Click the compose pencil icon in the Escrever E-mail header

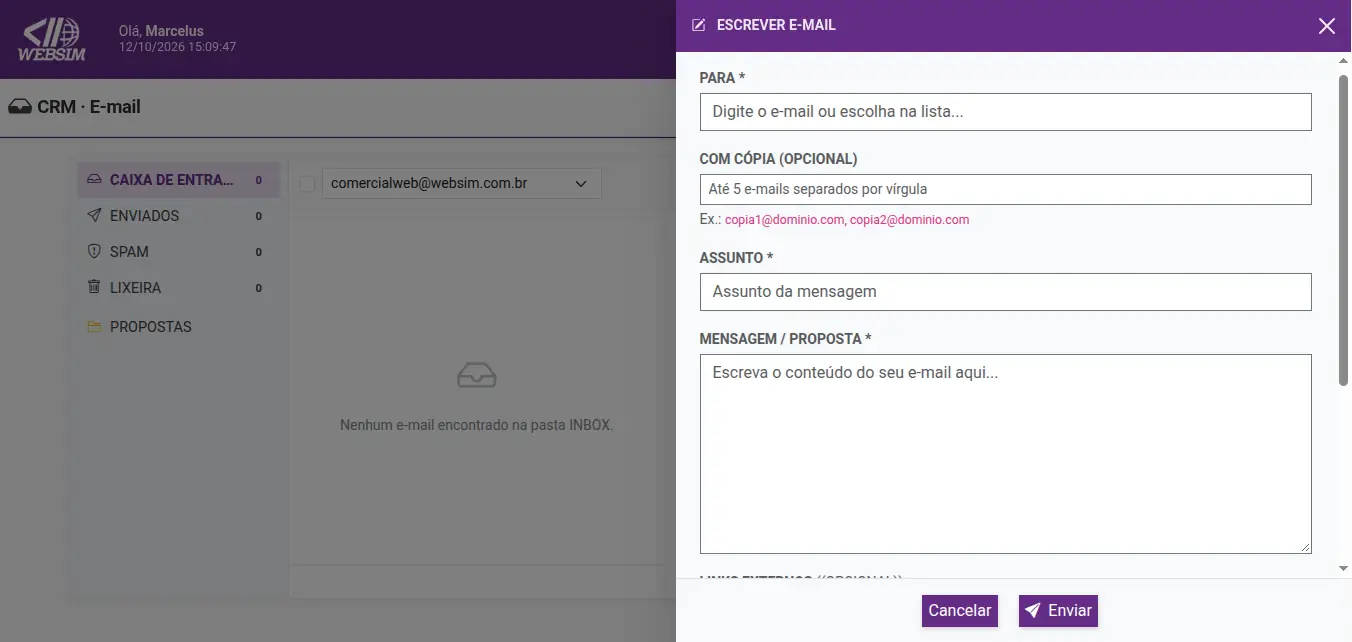[699, 25]
